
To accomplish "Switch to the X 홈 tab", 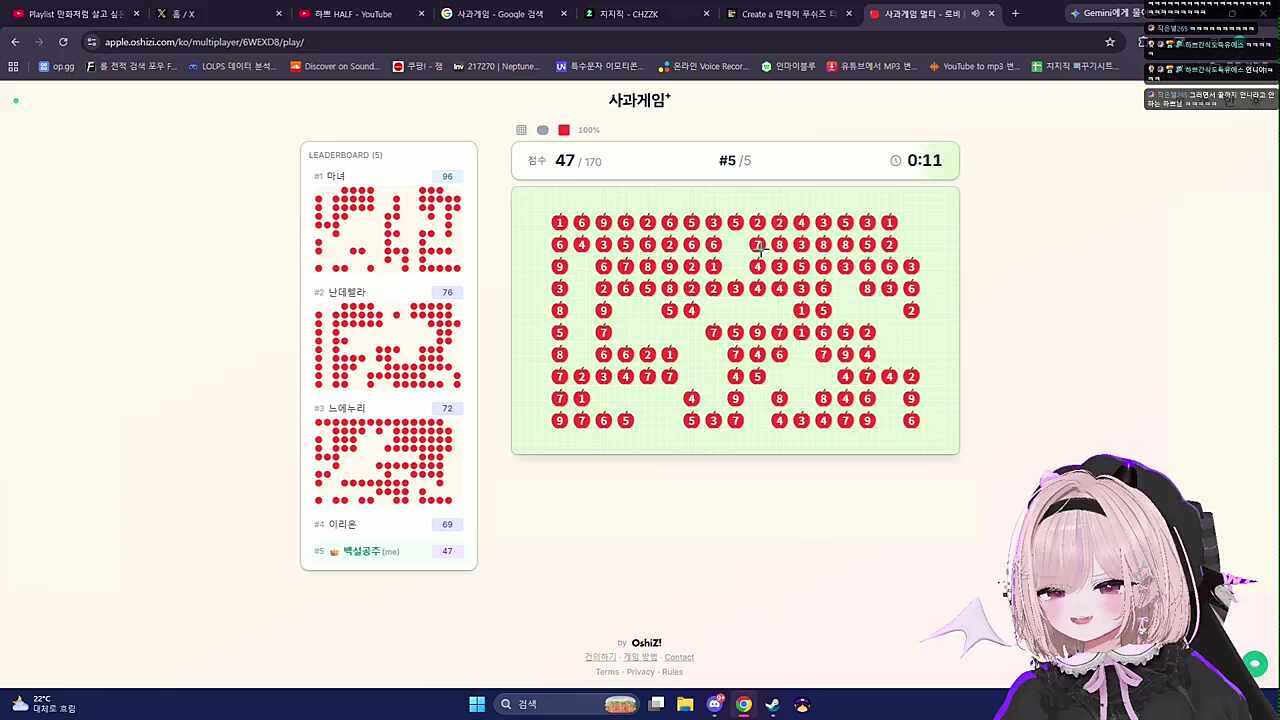I will (217, 14).
